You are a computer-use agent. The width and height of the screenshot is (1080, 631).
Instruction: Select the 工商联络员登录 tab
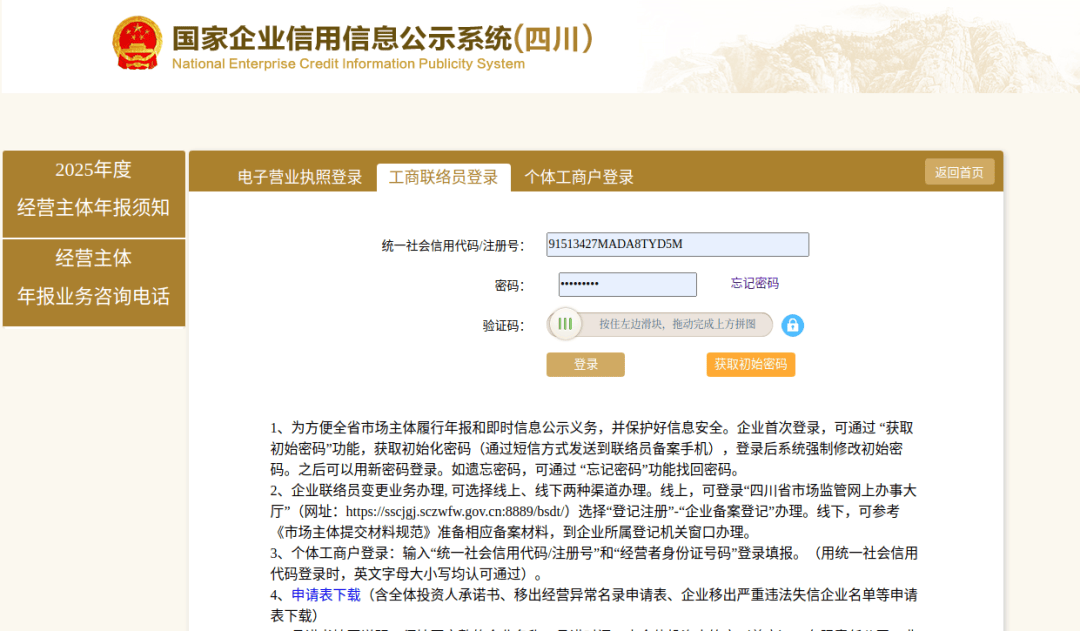point(442,177)
